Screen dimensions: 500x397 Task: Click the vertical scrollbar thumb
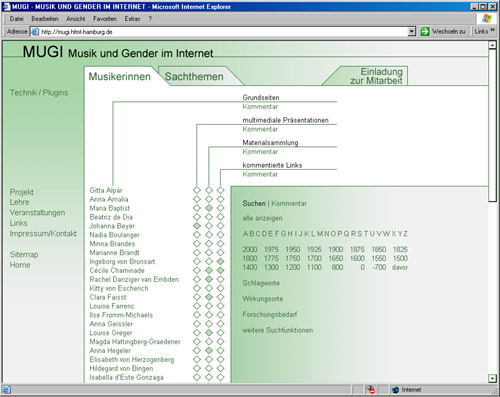pyautogui.click(x=492, y=125)
